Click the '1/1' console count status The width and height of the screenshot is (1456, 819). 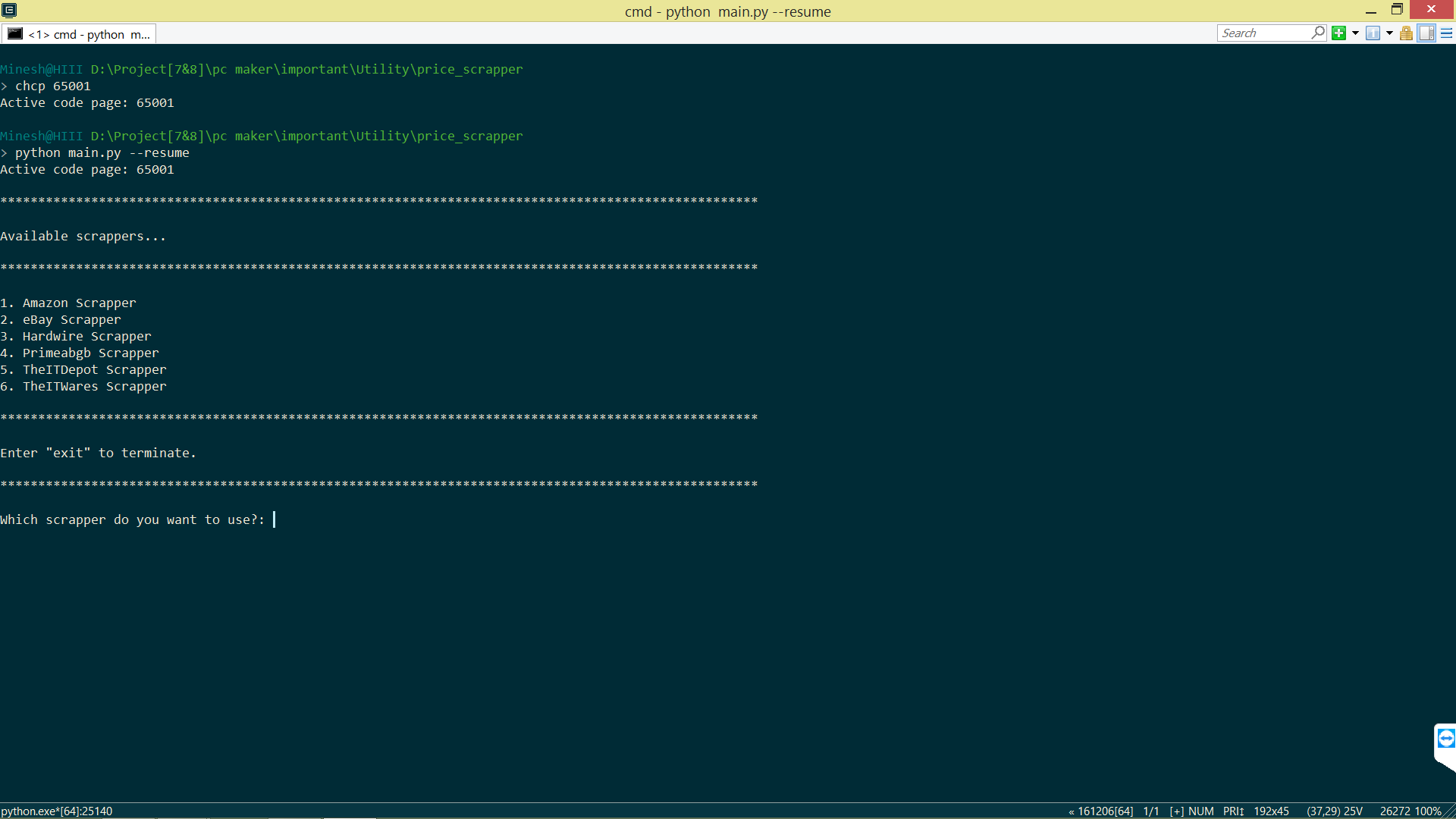pos(1151,811)
